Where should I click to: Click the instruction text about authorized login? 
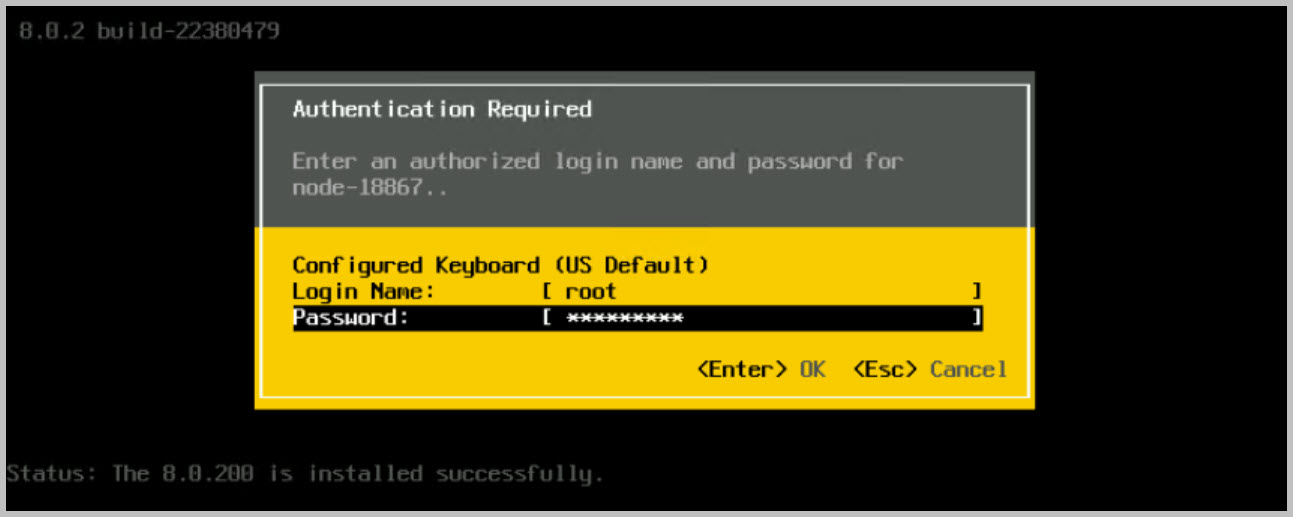597,161
